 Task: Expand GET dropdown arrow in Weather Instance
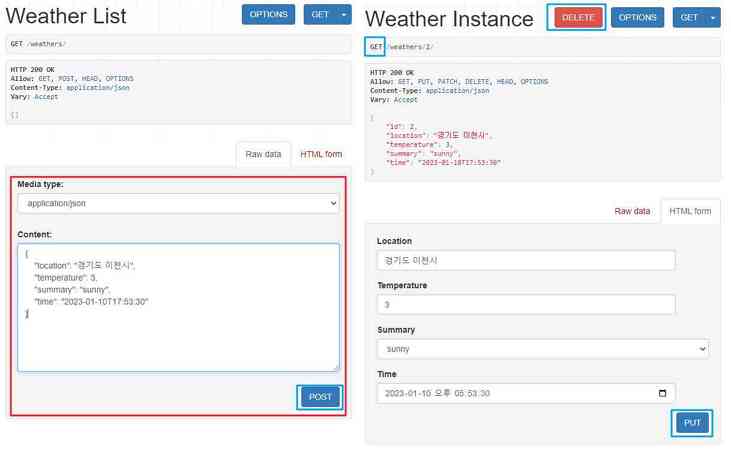(713, 18)
